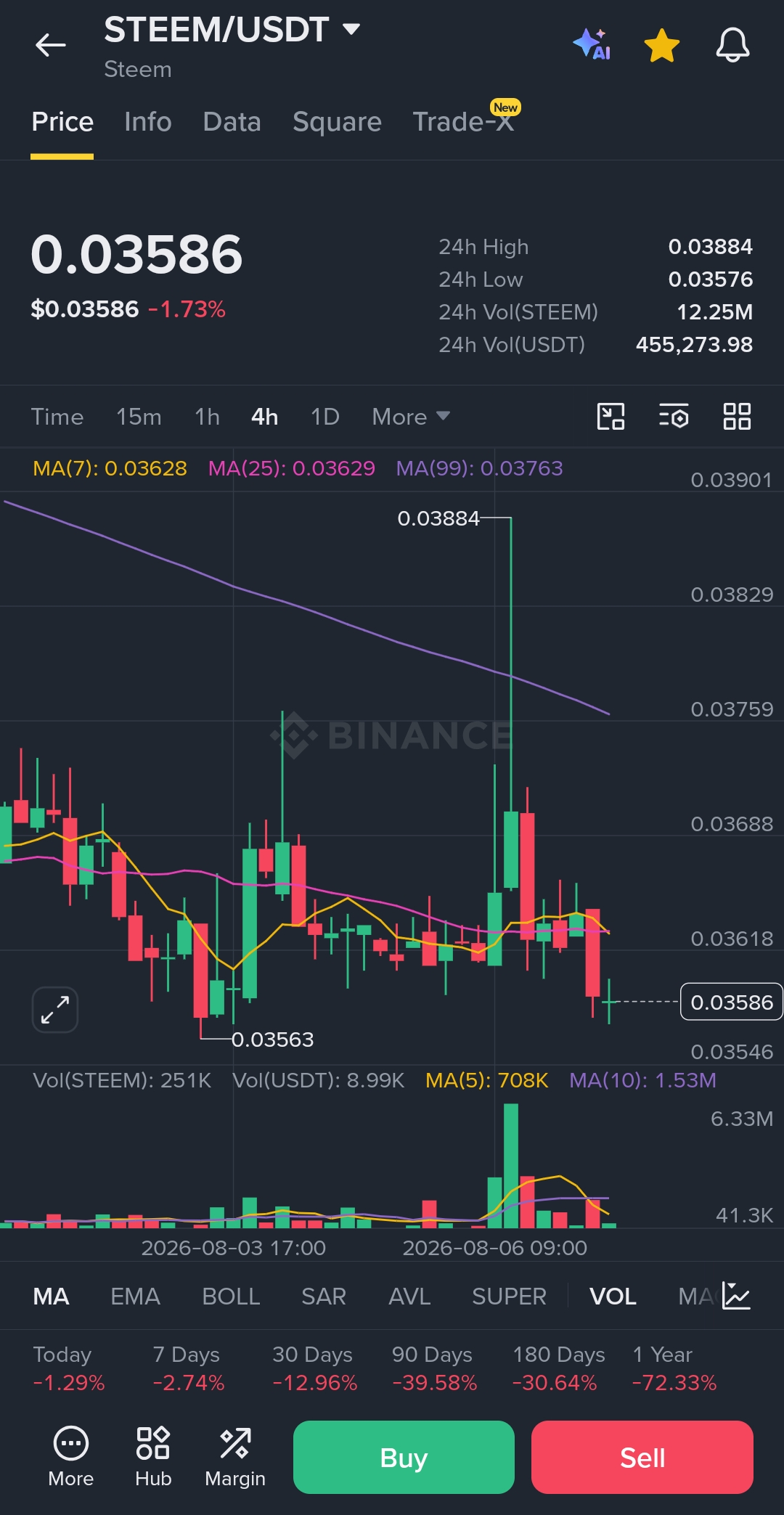Open the More timeframes dropdown

point(411,417)
